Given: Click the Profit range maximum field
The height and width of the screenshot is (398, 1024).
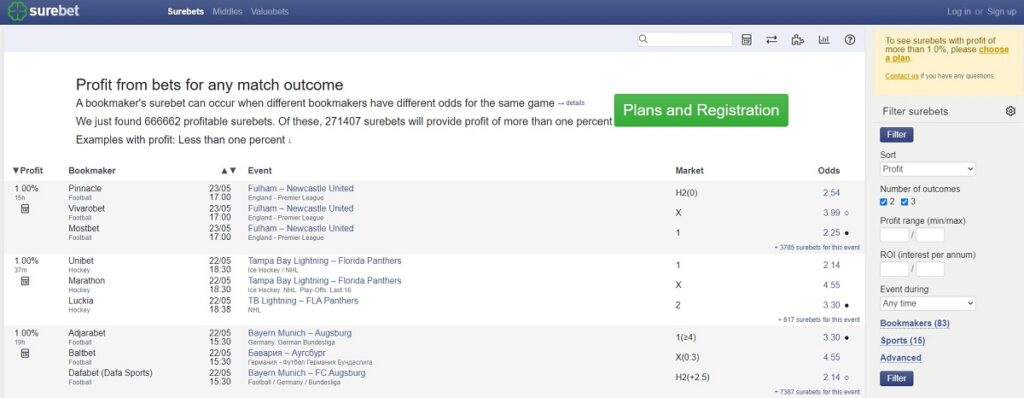Looking at the screenshot, I should pyautogui.click(x=931, y=235).
